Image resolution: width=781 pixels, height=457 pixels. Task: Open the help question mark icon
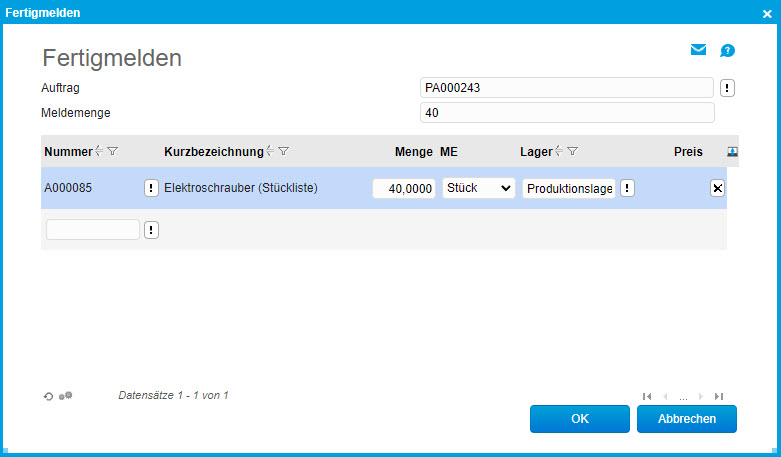coord(727,50)
